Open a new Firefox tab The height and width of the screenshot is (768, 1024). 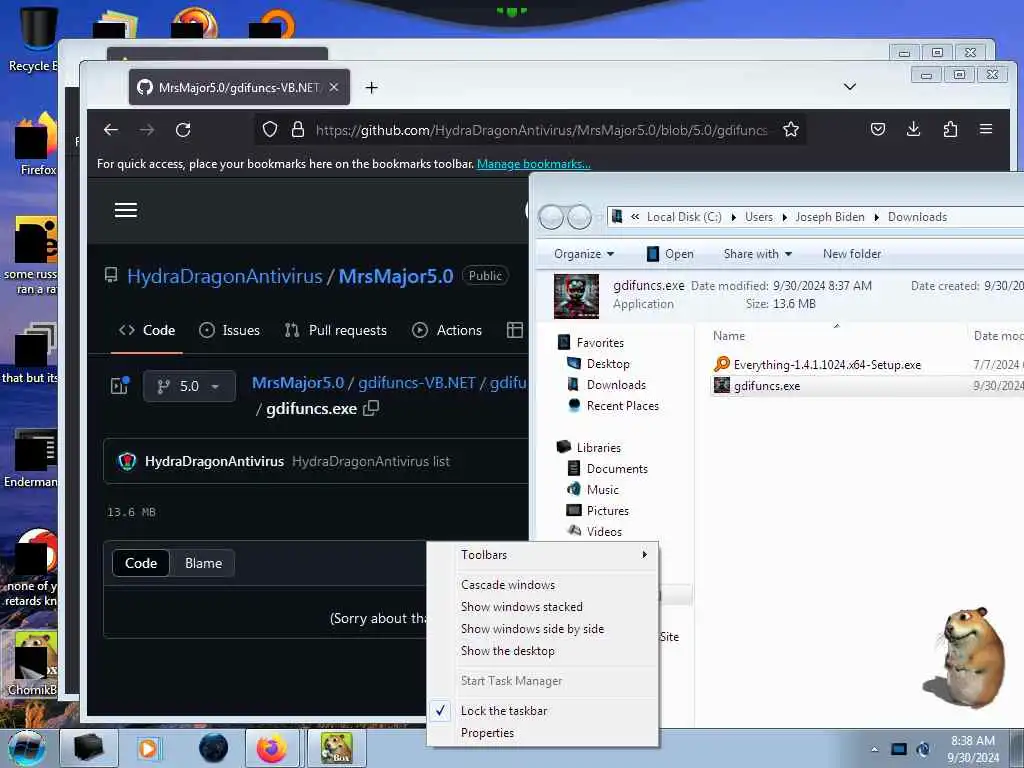372,88
